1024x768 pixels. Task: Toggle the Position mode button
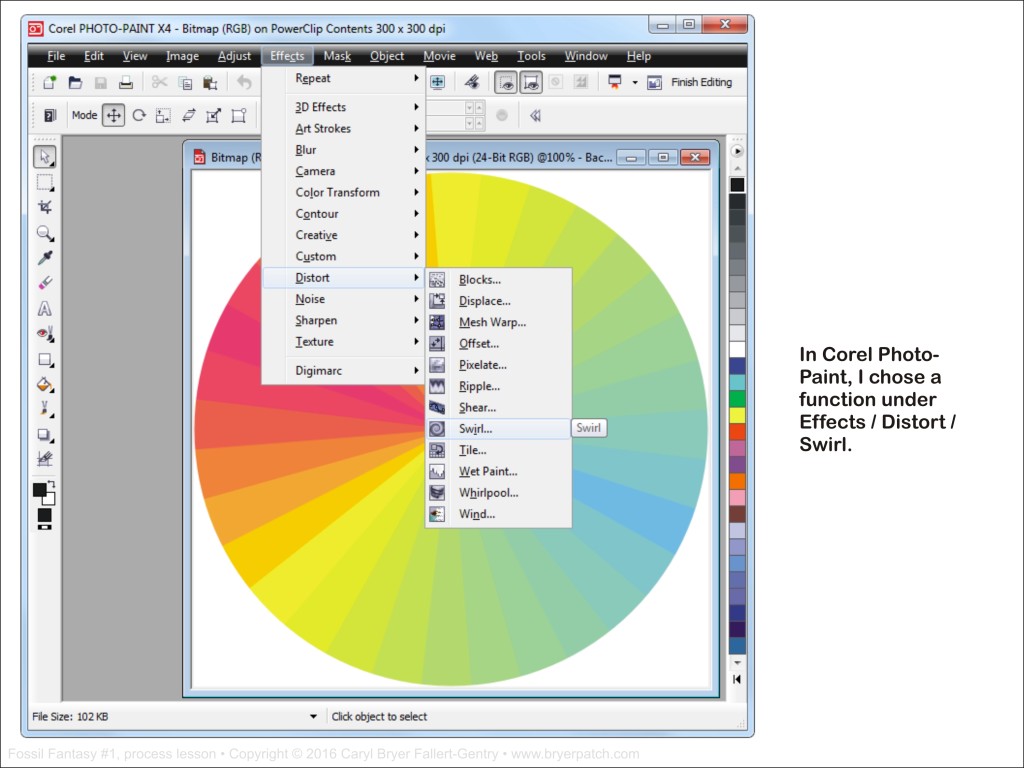click(x=114, y=115)
